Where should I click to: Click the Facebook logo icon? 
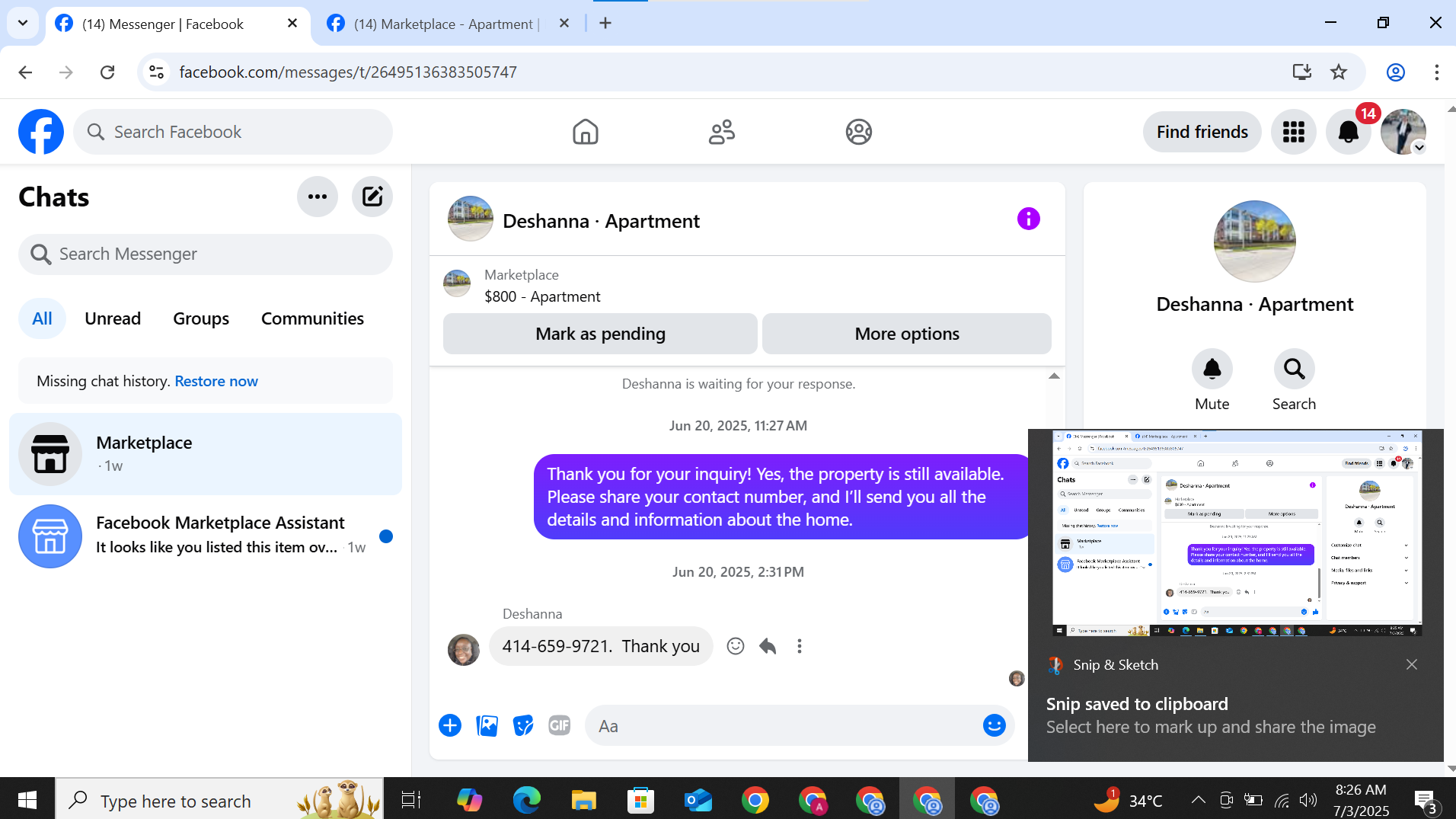pos(41,132)
